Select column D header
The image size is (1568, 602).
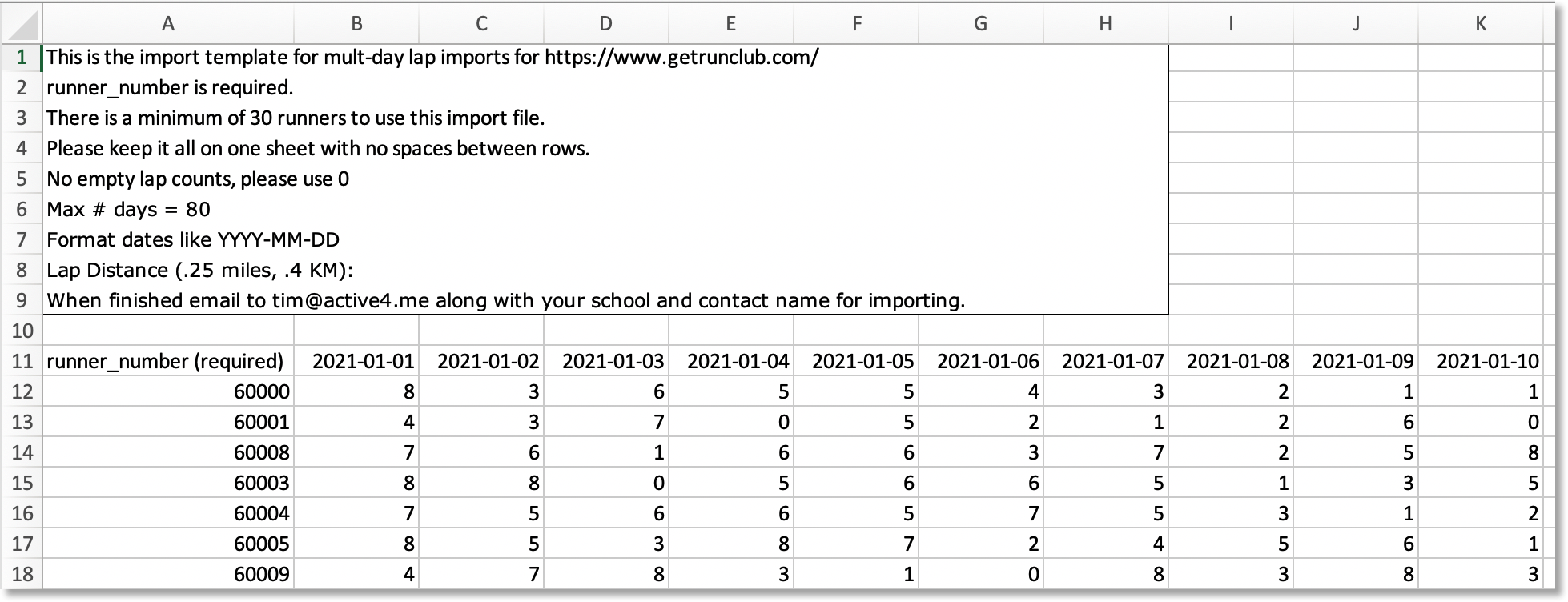pyautogui.click(x=605, y=24)
